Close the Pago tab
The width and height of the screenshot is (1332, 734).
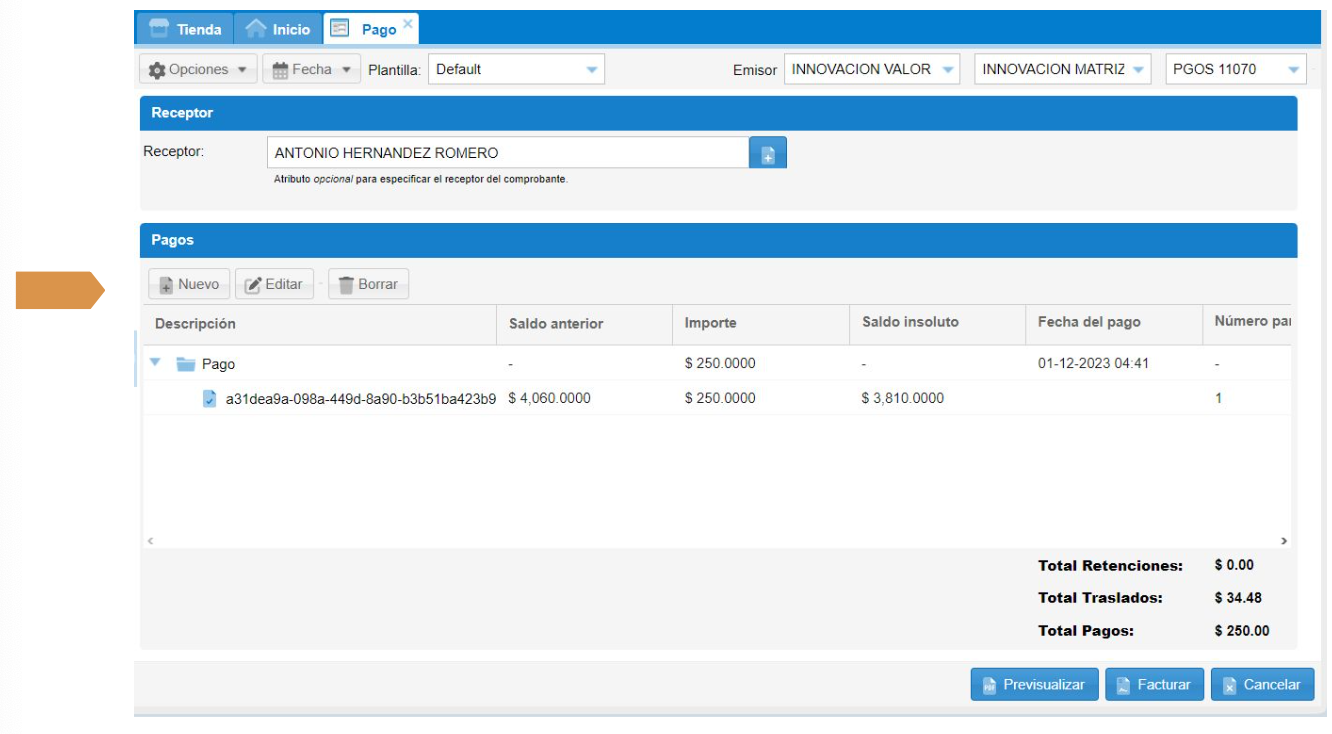408,22
